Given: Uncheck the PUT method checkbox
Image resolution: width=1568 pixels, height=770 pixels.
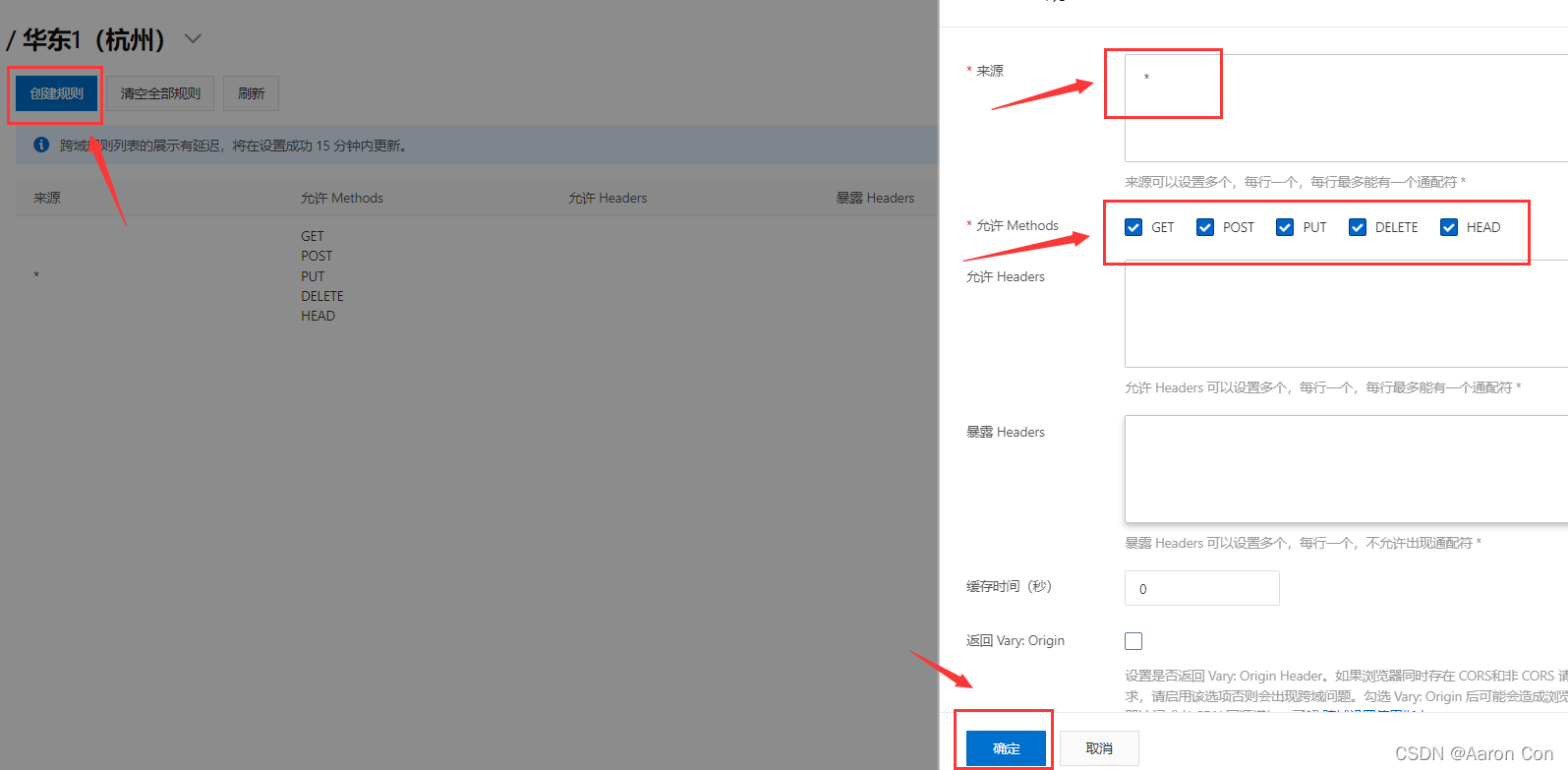Looking at the screenshot, I should point(1285,227).
